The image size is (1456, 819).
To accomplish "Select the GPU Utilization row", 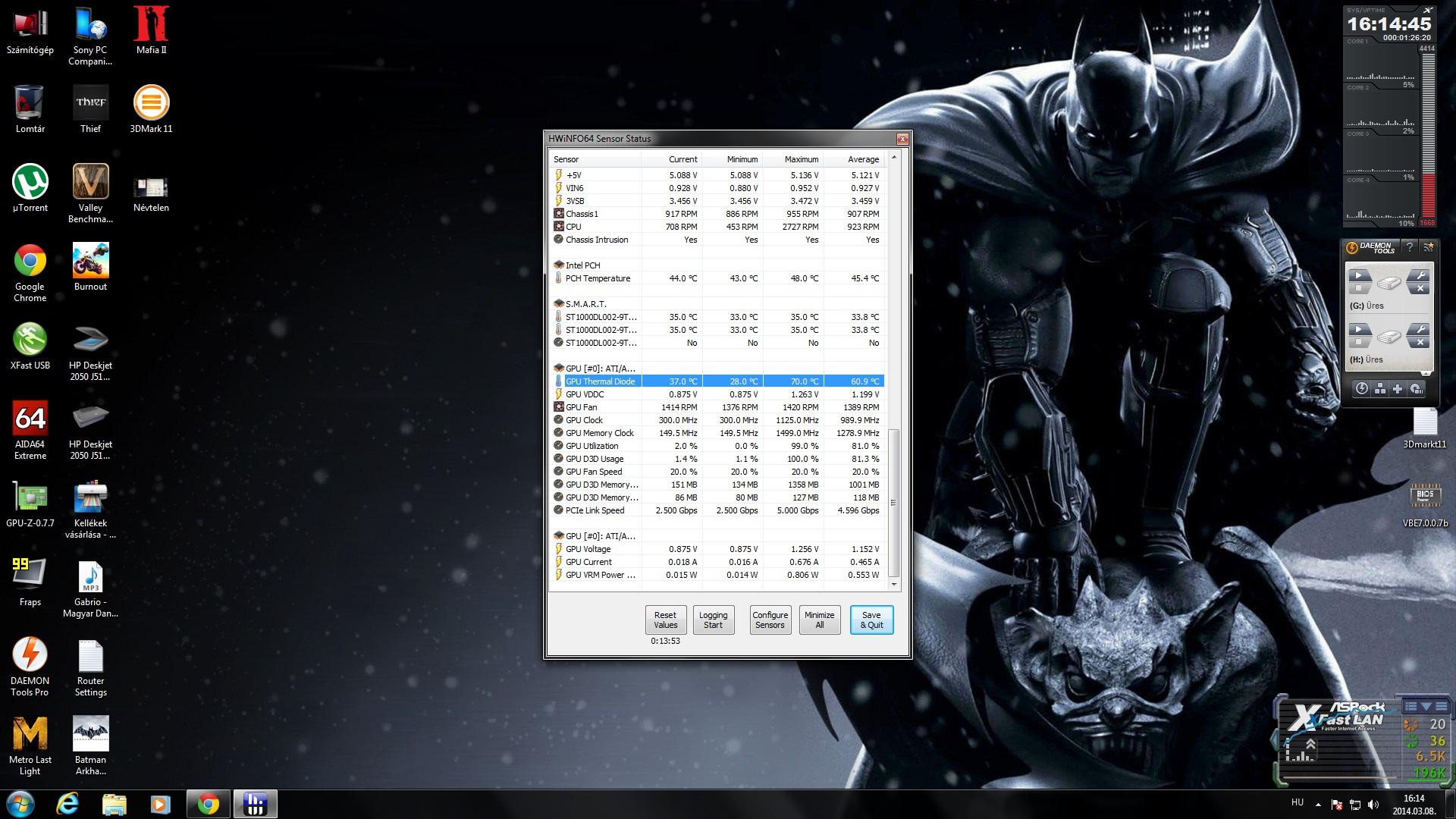I will point(717,446).
